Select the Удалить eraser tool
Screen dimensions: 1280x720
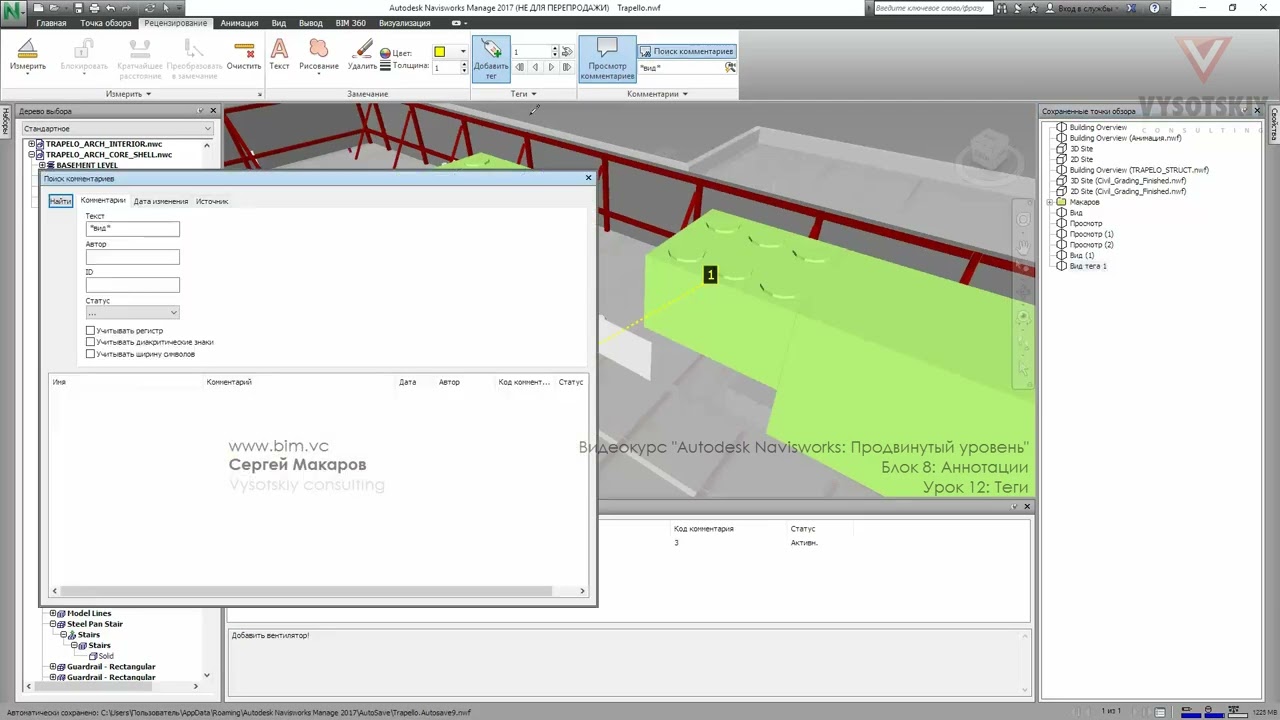click(362, 55)
